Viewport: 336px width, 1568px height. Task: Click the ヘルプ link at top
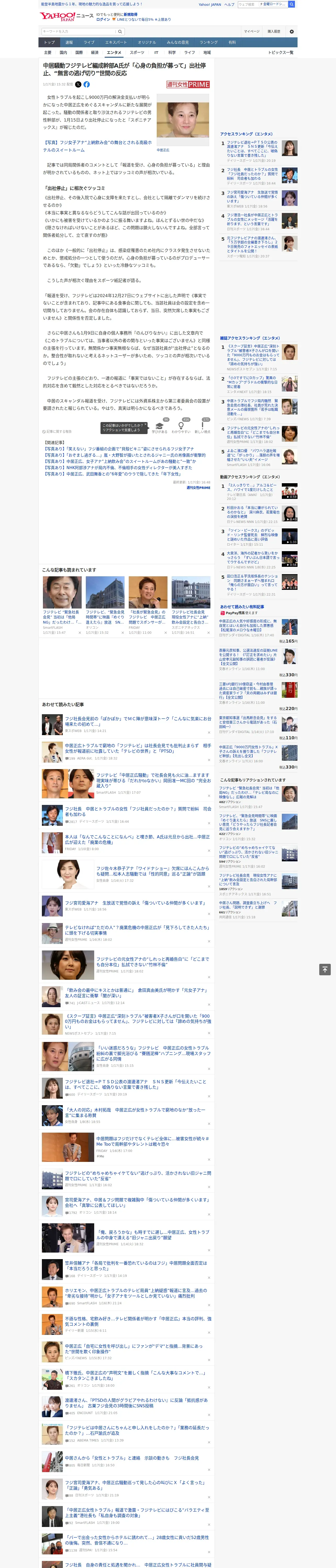(229, 4)
